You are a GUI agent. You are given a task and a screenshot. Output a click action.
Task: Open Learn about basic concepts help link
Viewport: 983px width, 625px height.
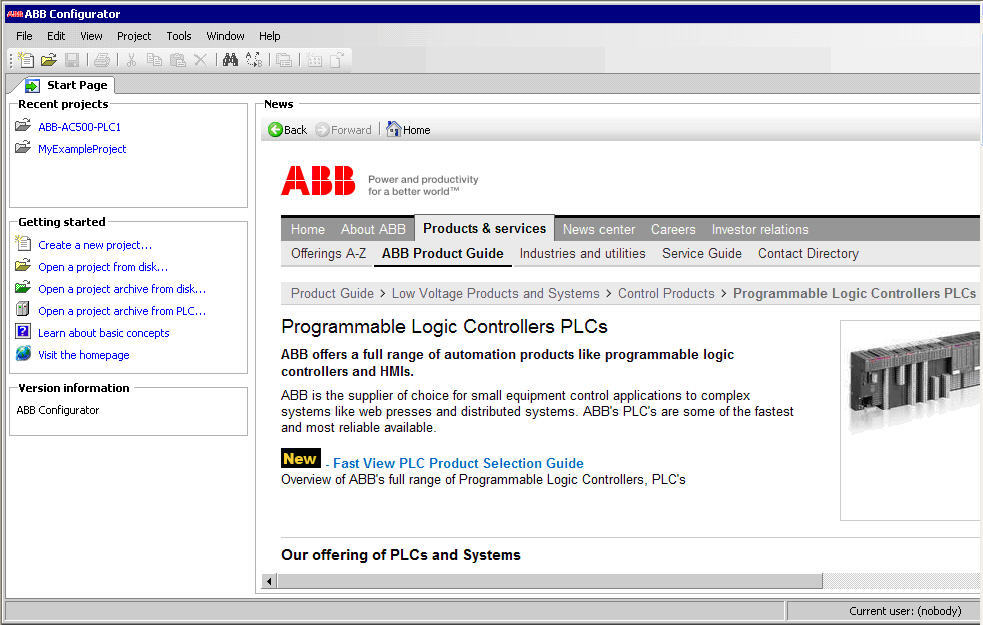(104, 333)
